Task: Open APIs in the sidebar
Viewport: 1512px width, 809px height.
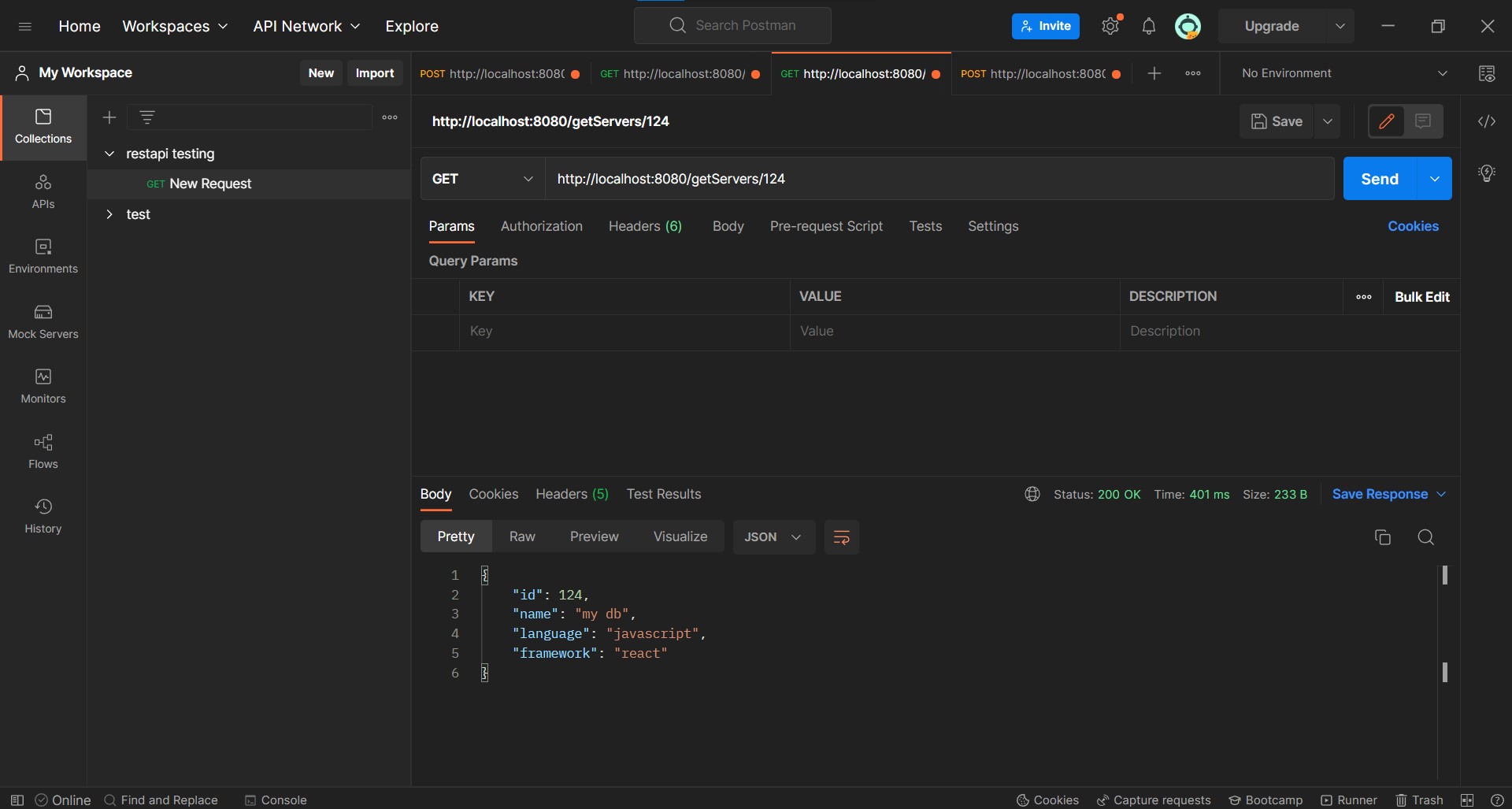Action: [x=43, y=193]
